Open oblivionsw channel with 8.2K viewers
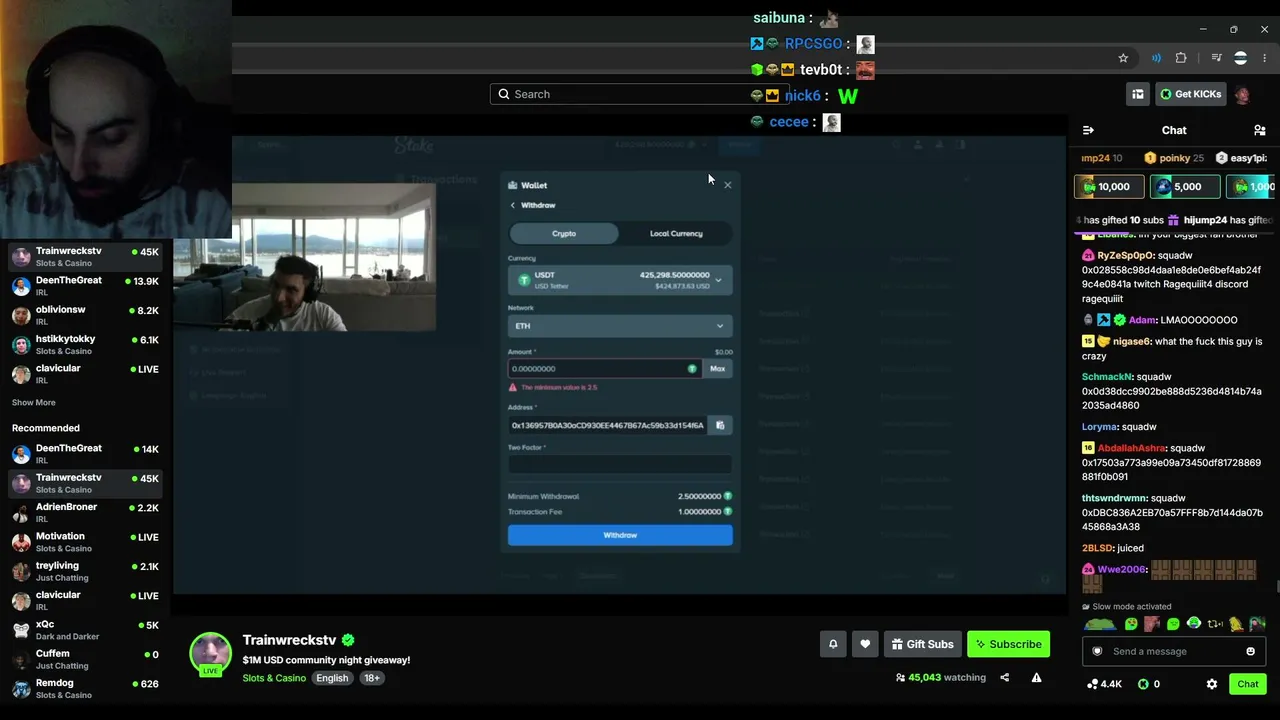 pos(85,315)
